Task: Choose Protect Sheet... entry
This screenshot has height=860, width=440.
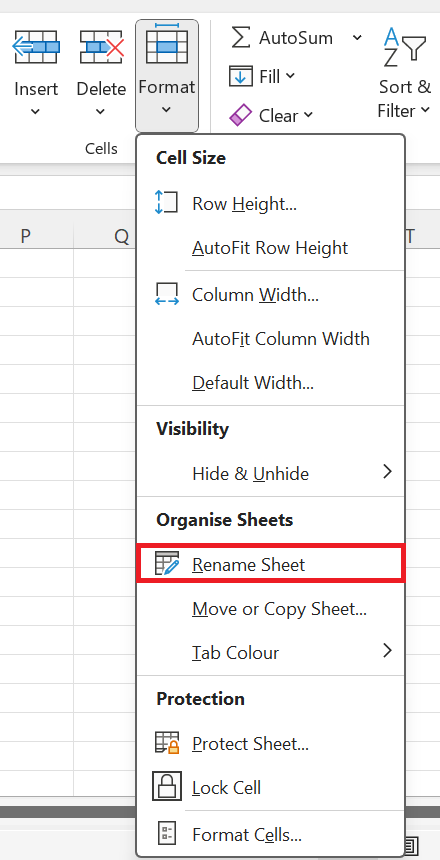Action: 270,744
